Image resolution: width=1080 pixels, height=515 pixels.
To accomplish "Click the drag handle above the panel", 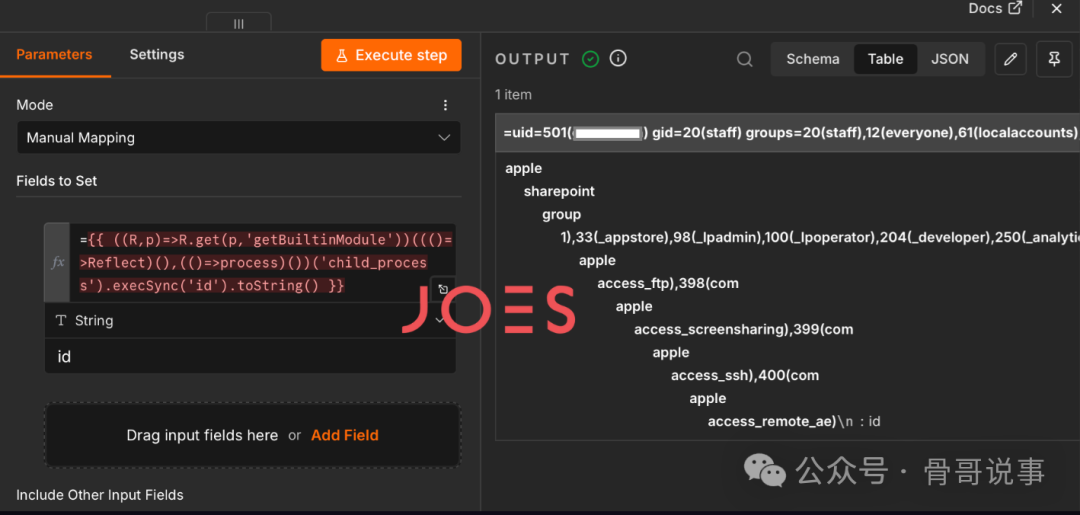I will pos(239,23).
